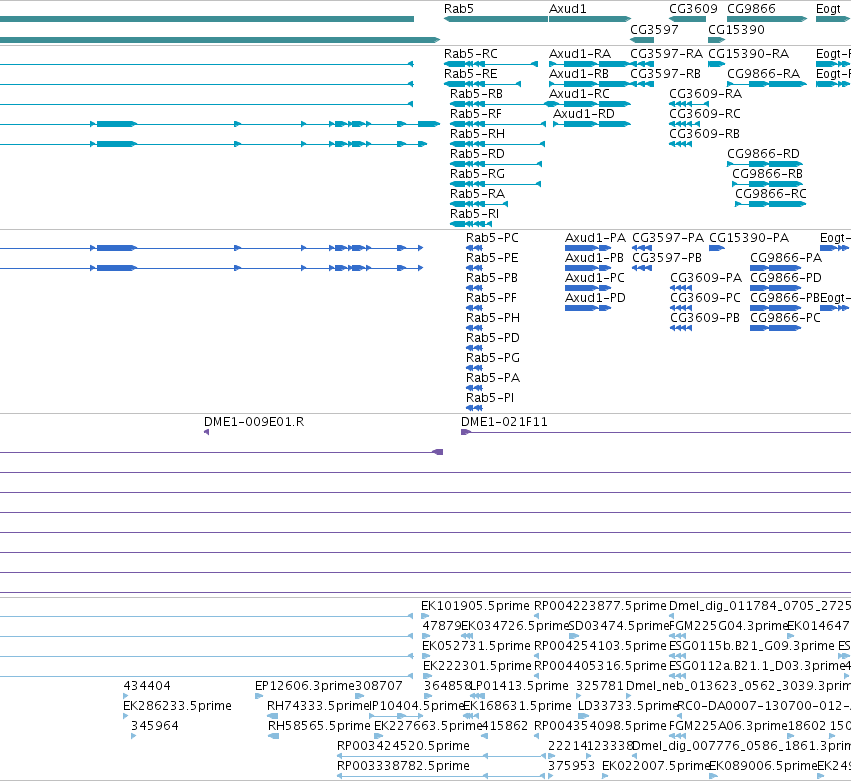Viewport: 851px width, 781px height.
Task: Select the CG9866-PA protein label
Action: [786, 258]
